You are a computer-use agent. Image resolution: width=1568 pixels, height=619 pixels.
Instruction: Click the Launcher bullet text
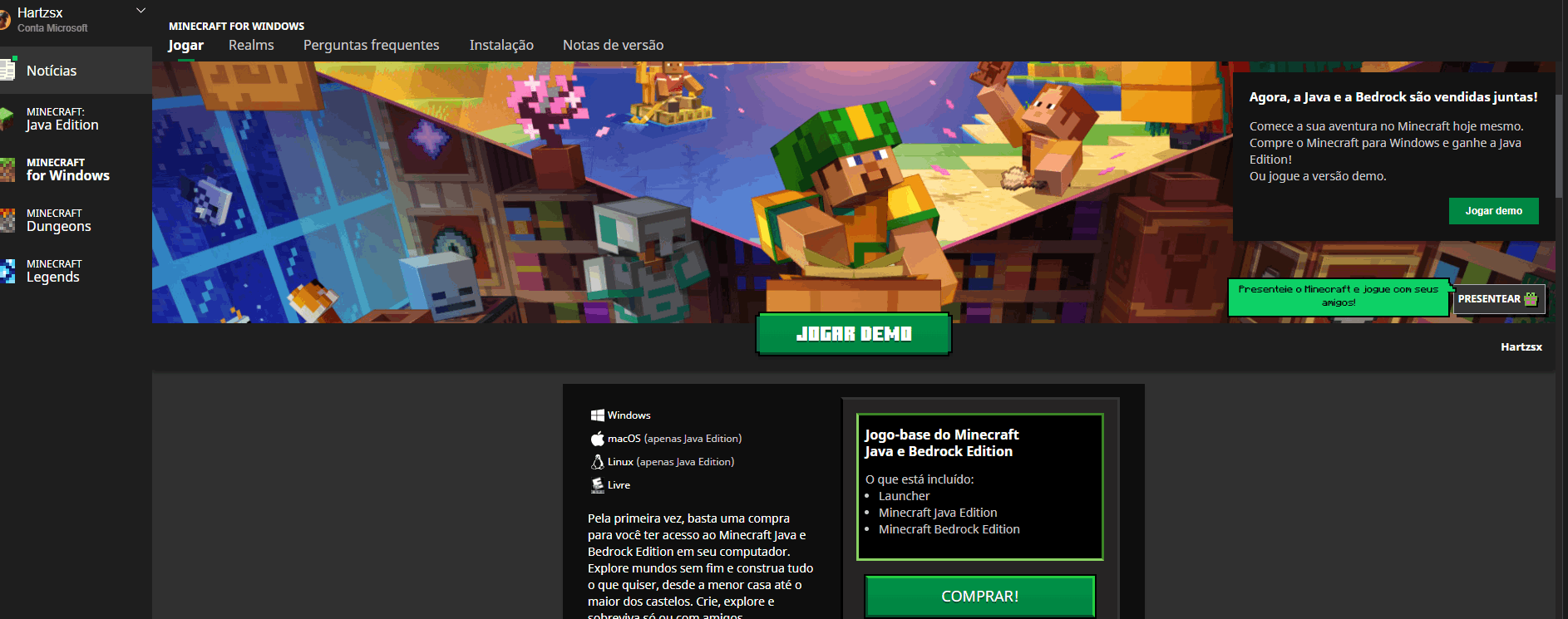(x=904, y=496)
